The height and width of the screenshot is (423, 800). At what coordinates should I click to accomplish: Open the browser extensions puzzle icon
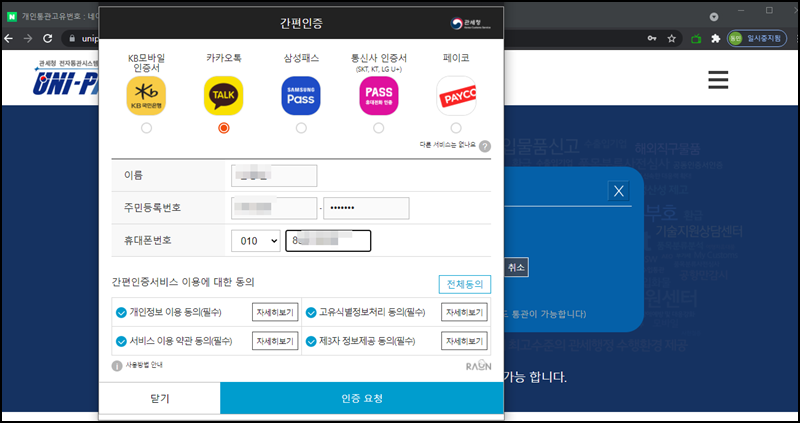click(716, 38)
